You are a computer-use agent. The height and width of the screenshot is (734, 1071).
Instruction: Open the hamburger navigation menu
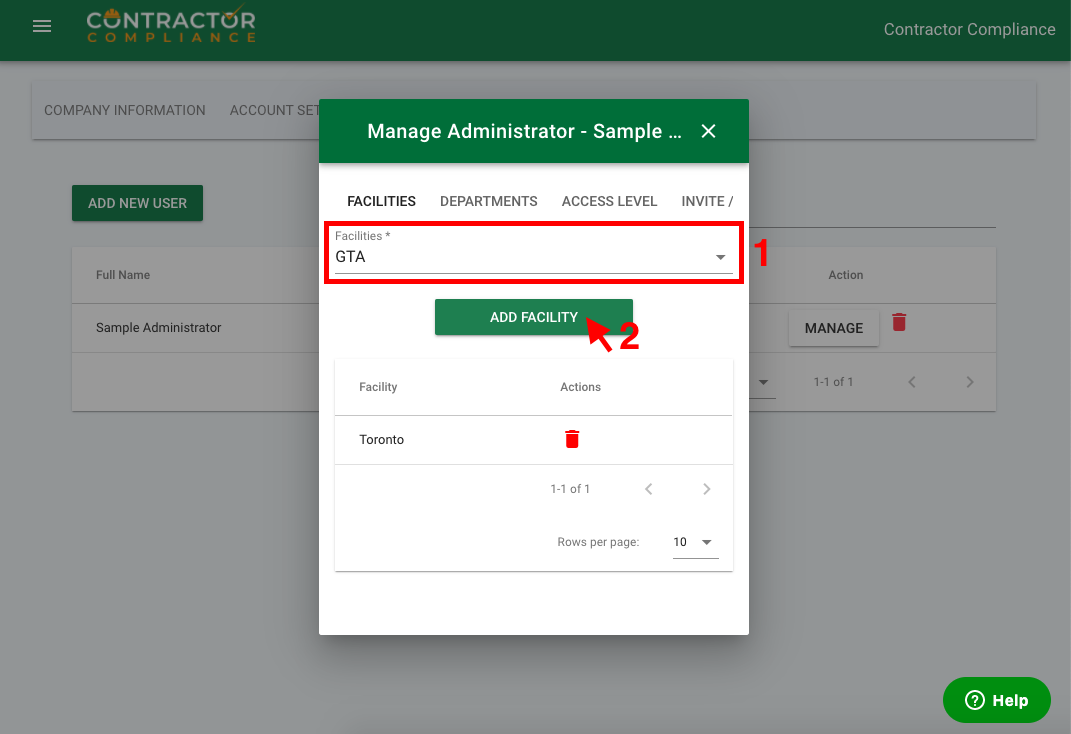pos(42,27)
